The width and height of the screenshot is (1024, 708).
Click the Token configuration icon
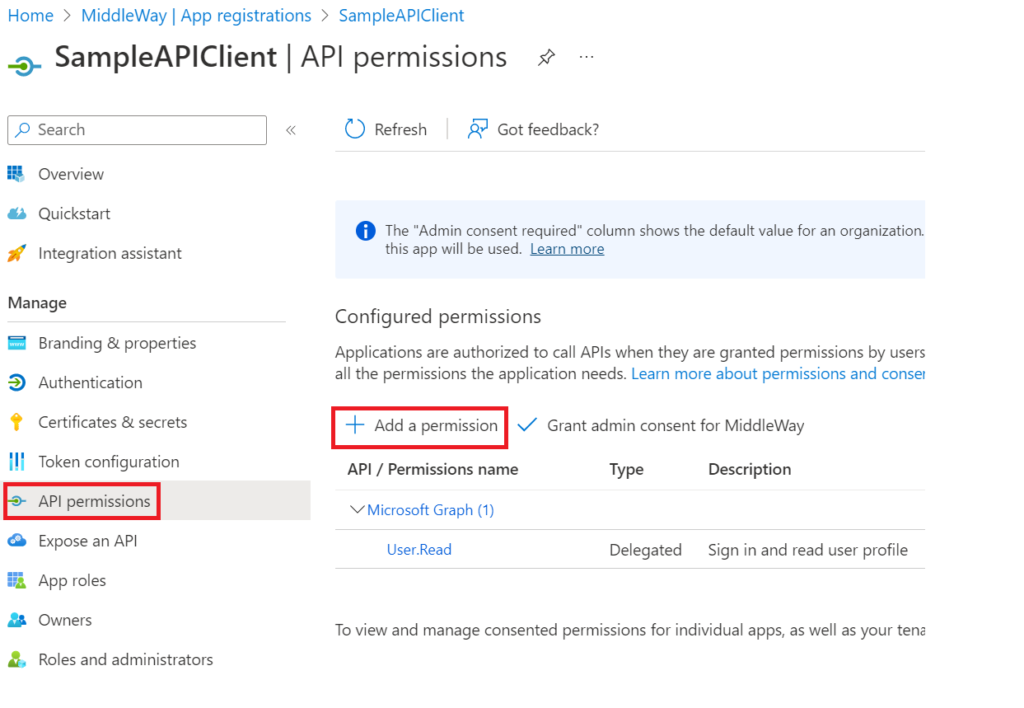(17, 462)
